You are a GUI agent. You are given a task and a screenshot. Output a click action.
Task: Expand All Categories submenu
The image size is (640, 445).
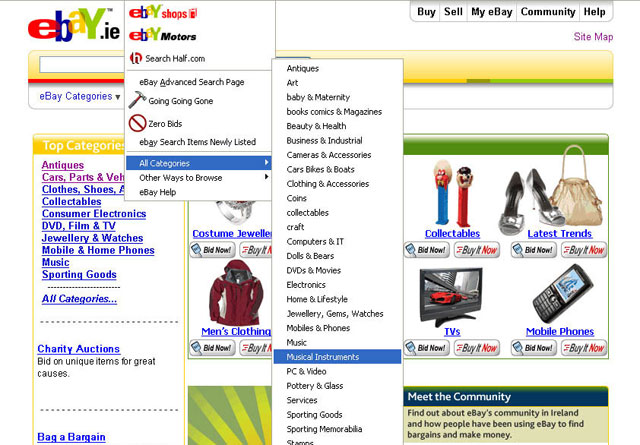(x=198, y=163)
